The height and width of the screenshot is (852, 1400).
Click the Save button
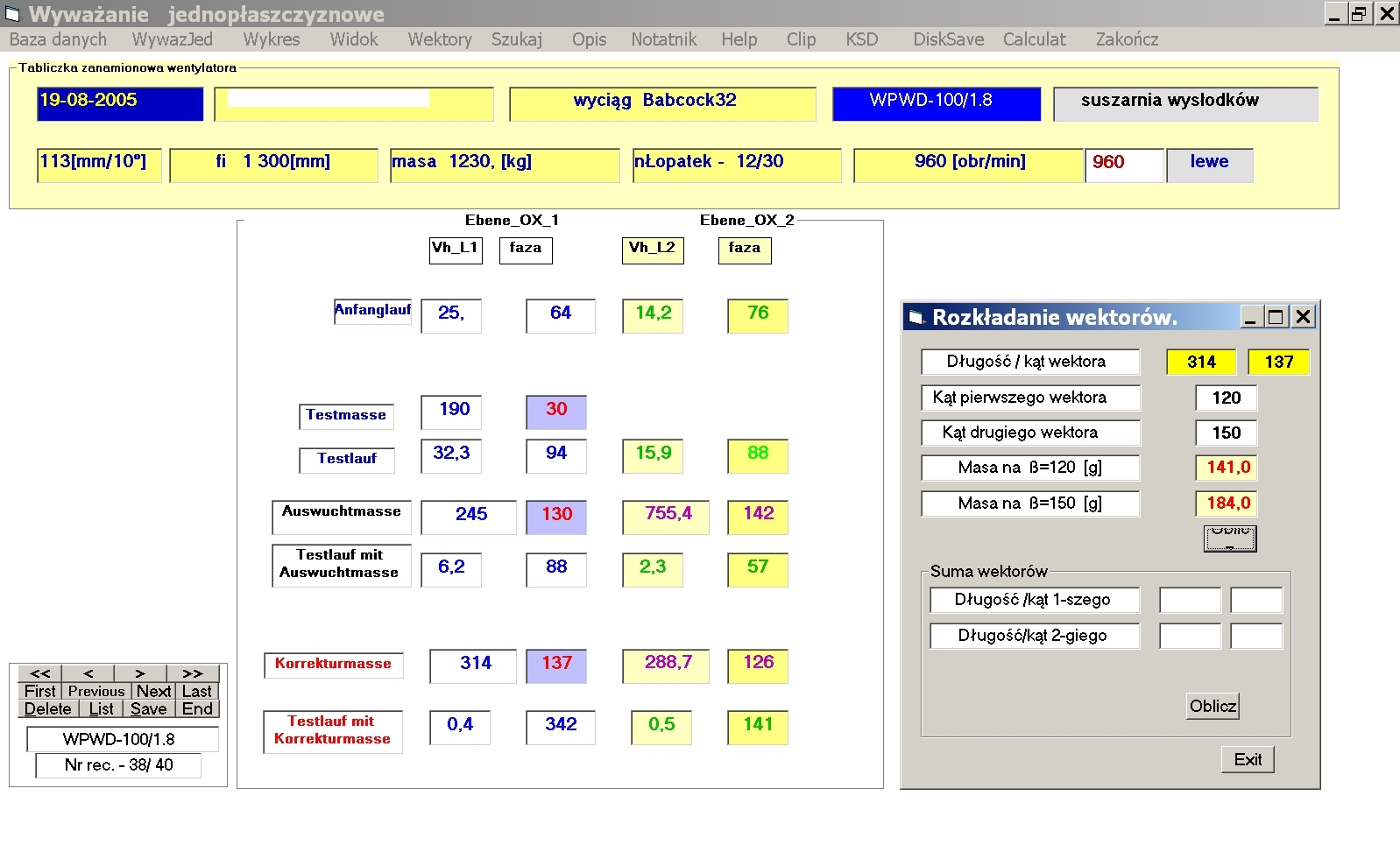click(149, 708)
